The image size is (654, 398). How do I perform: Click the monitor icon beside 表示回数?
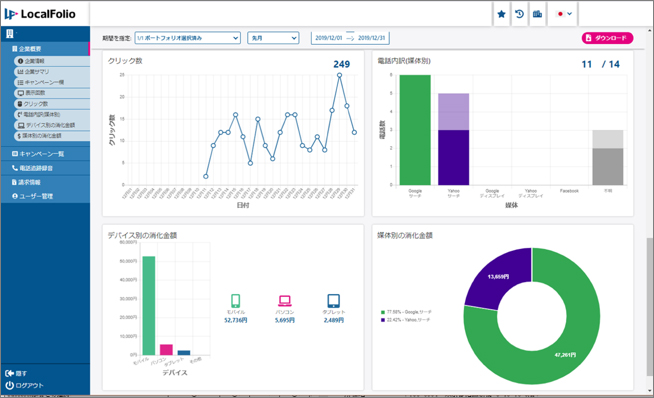coord(20,93)
